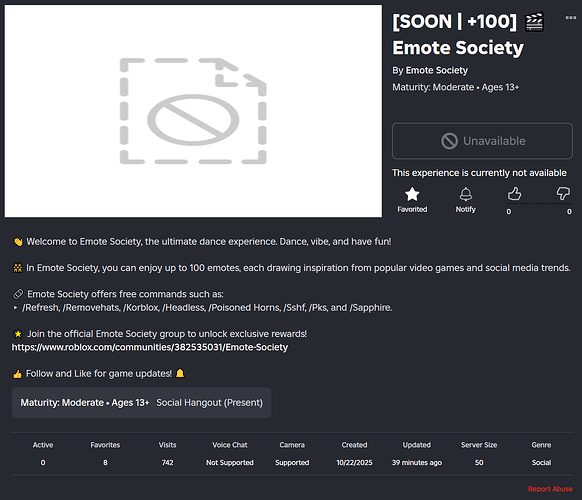The width and height of the screenshot is (582, 500).
Task: Click the 'Favorites' stat header
Action: pyautogui.click(x=105, y=445)
